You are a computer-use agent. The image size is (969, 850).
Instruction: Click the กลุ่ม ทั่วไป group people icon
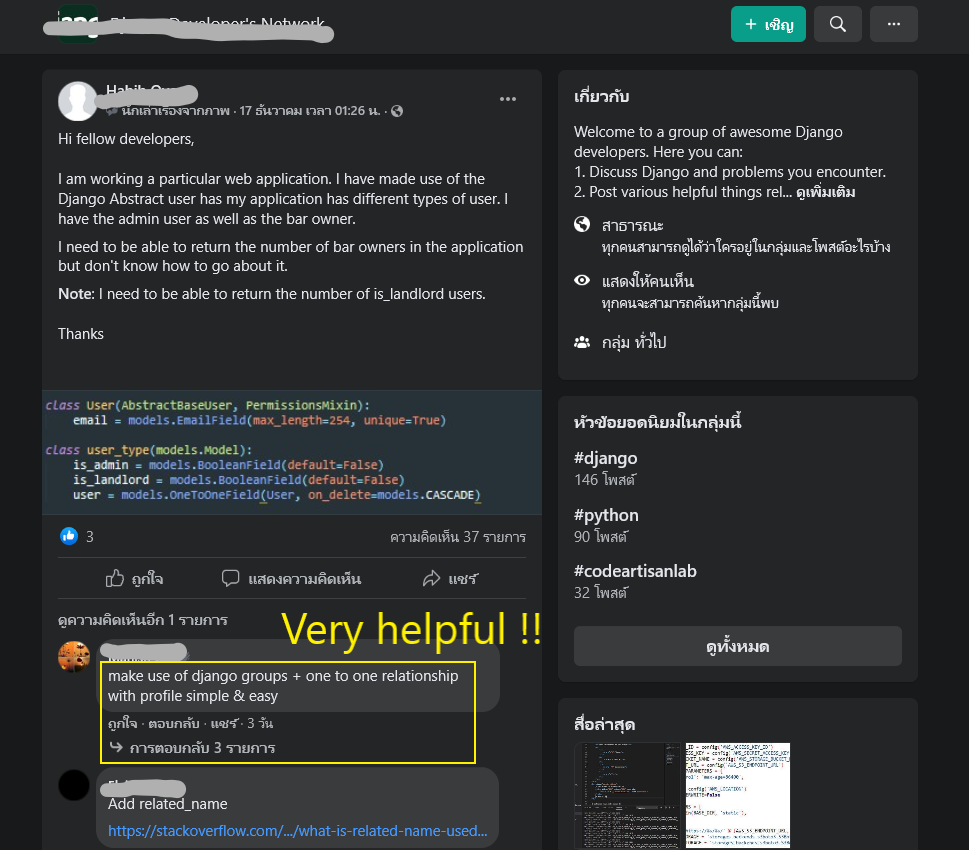[x=582, y=342]
